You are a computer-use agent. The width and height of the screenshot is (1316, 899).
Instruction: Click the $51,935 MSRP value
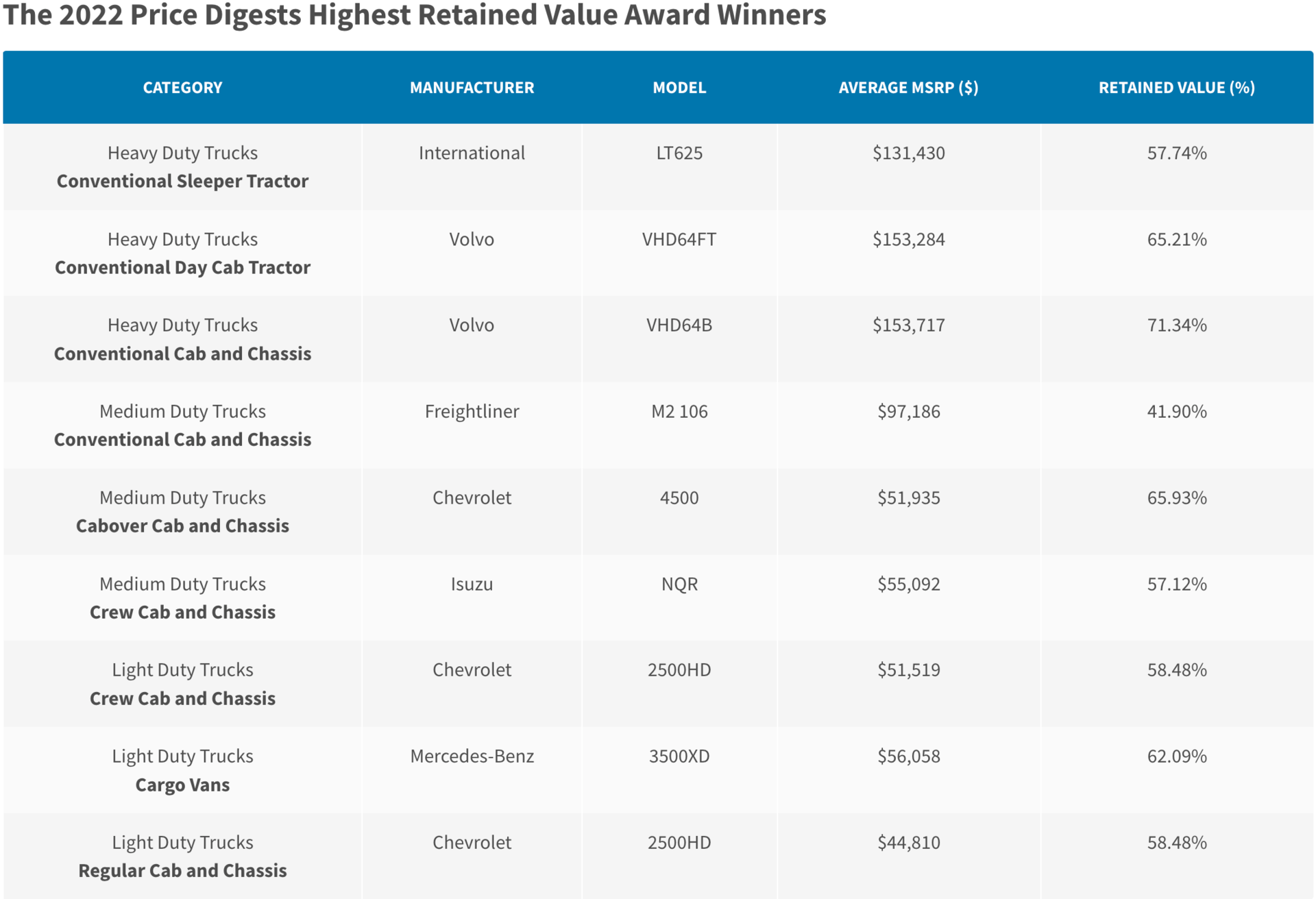[x=908, y=497]
